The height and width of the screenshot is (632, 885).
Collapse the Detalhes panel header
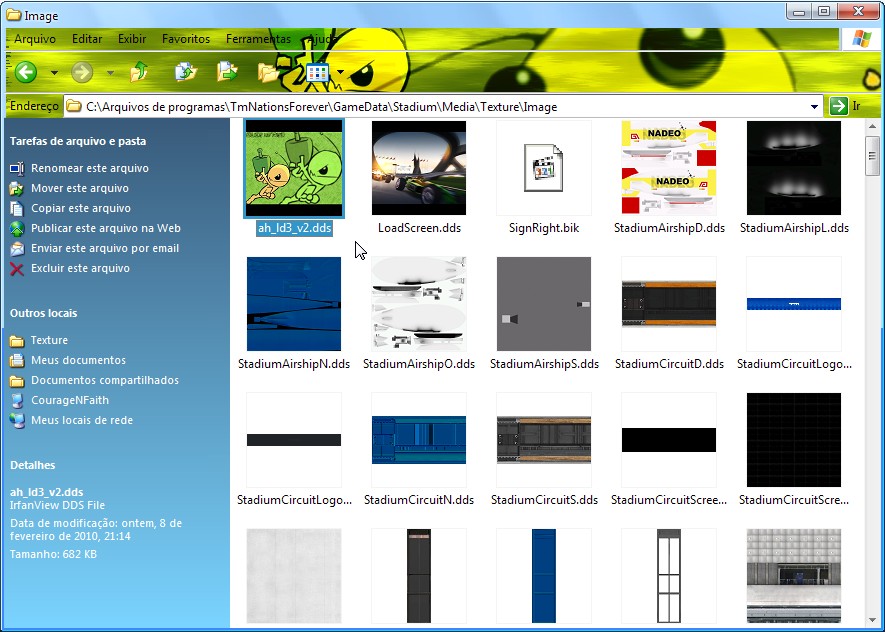tap(33, 466)
